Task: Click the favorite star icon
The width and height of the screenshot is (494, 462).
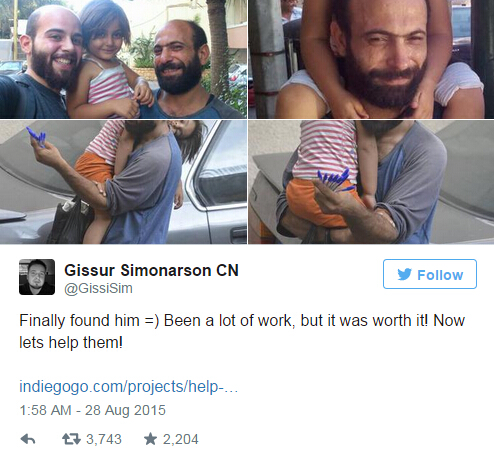Action: pos(150,439)
